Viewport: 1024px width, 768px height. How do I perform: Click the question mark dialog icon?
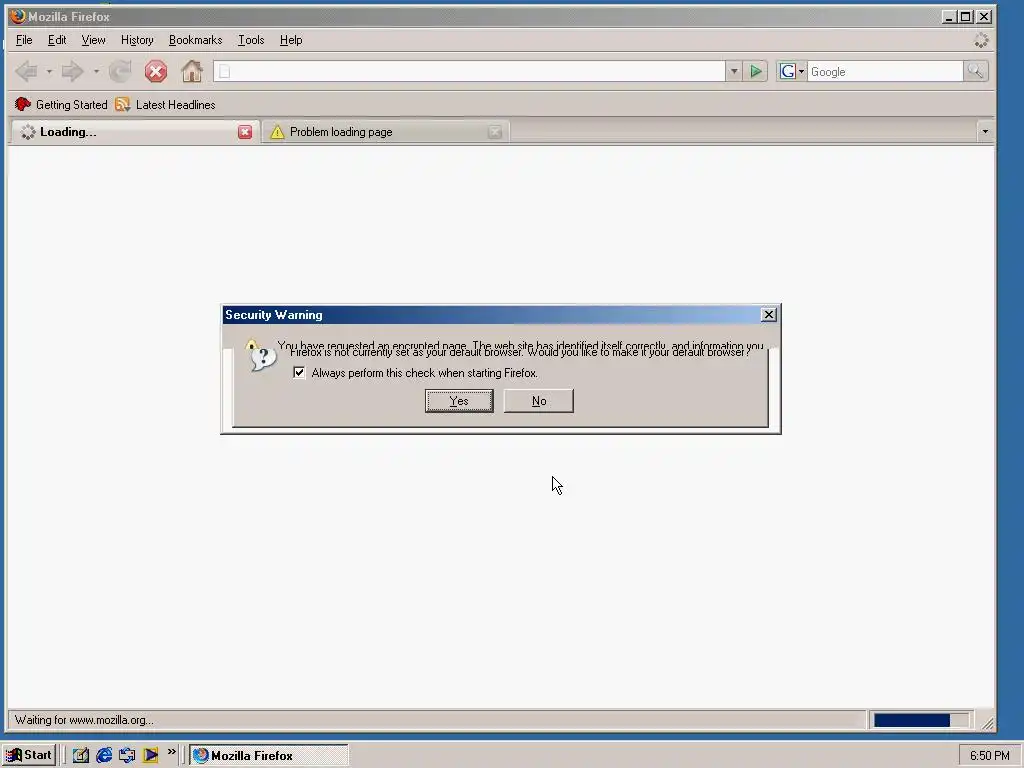pos(263,359)
